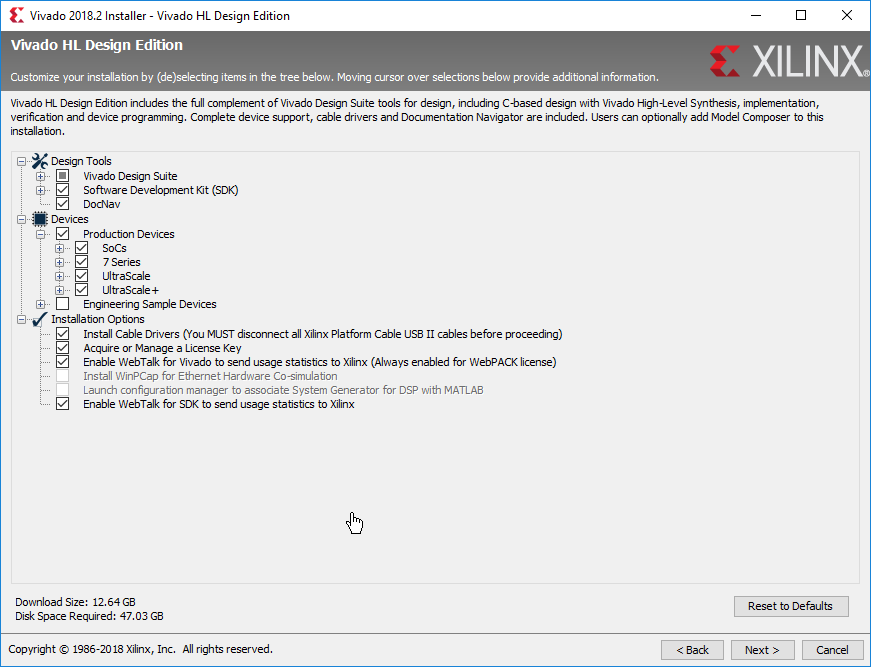The height and width of the screenshot is (667, 871).
Task: Expand the UltraScale node
Action: click(59, 276)
